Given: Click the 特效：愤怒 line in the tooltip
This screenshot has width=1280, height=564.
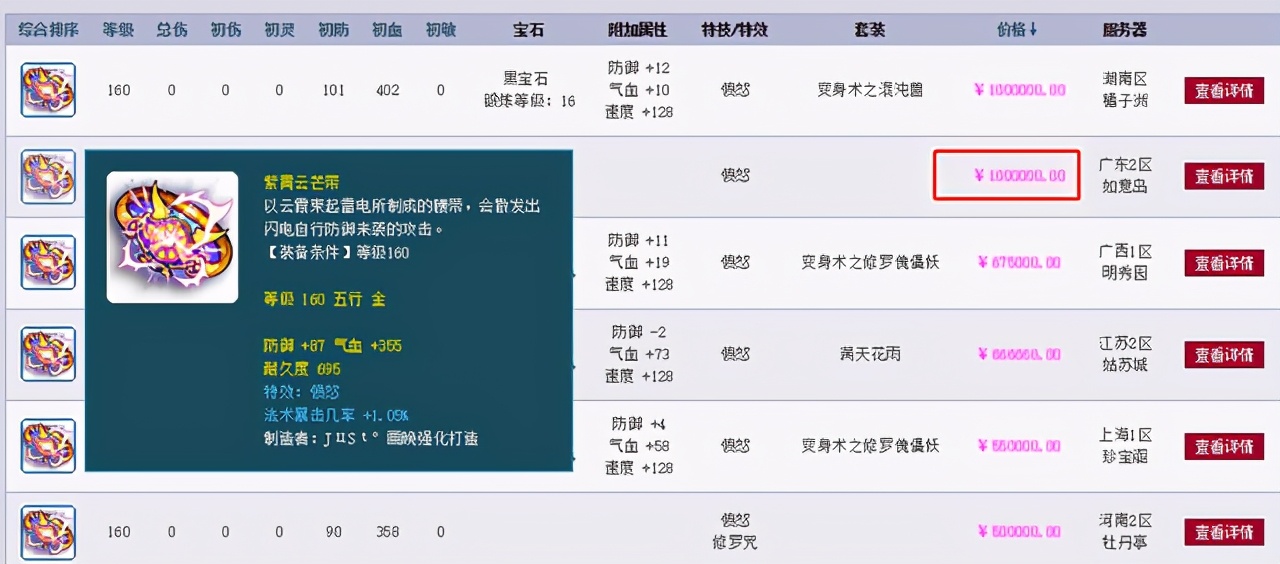Looking at the screenshot, I should (302, 392).
